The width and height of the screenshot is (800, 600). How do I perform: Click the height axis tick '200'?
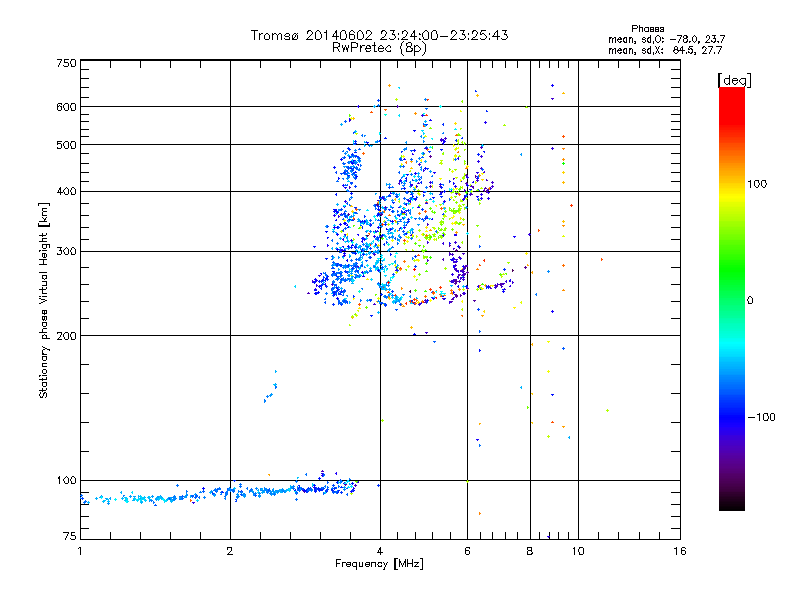[66, 336]
